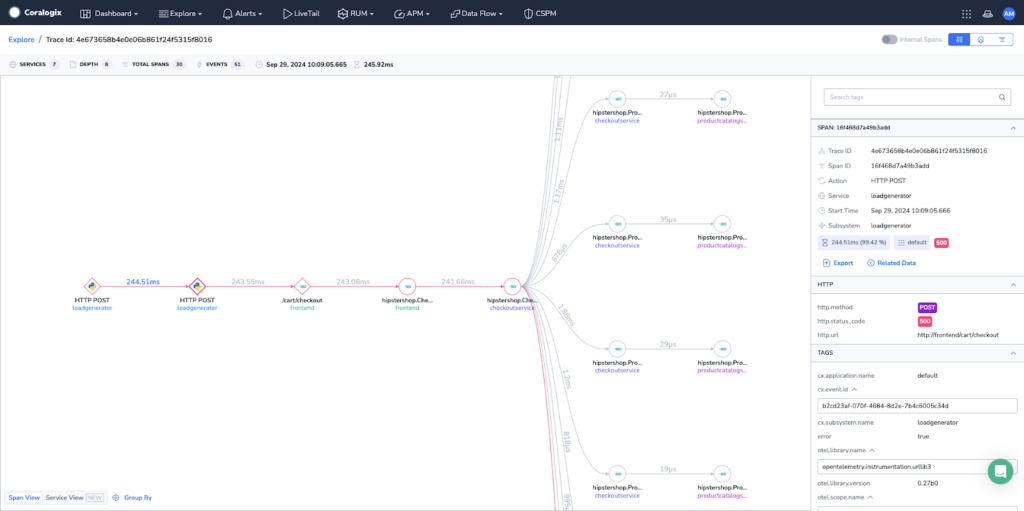
Task: Switch to the dependency graph view icon
Action: click(x=959, y=39)
